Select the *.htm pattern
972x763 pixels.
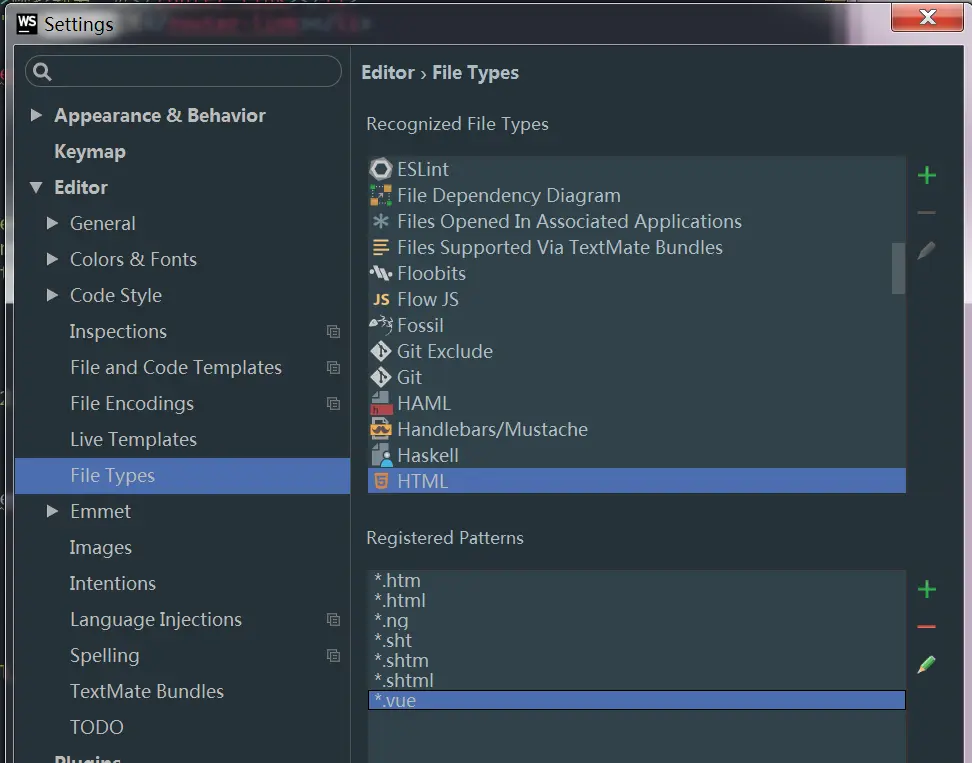[637, 581]
